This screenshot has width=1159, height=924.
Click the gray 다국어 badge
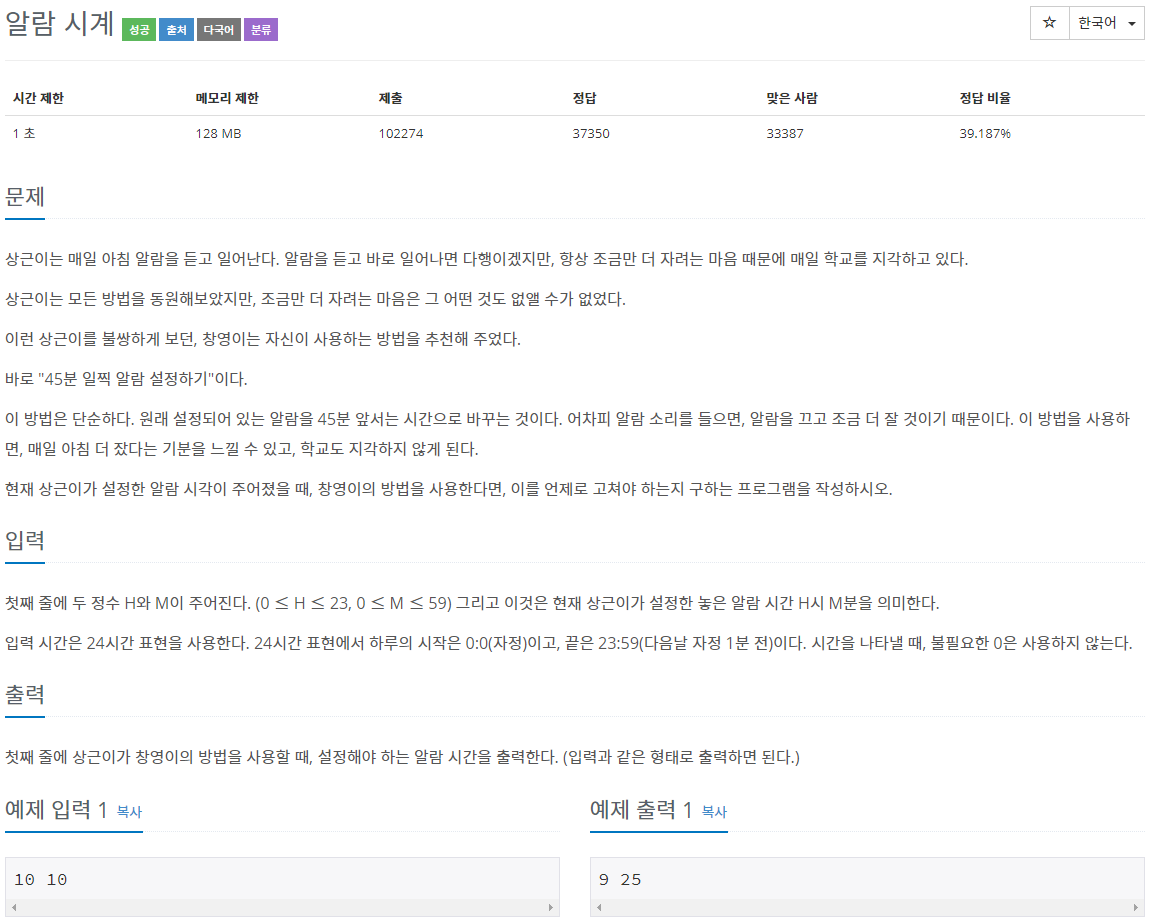219,30
